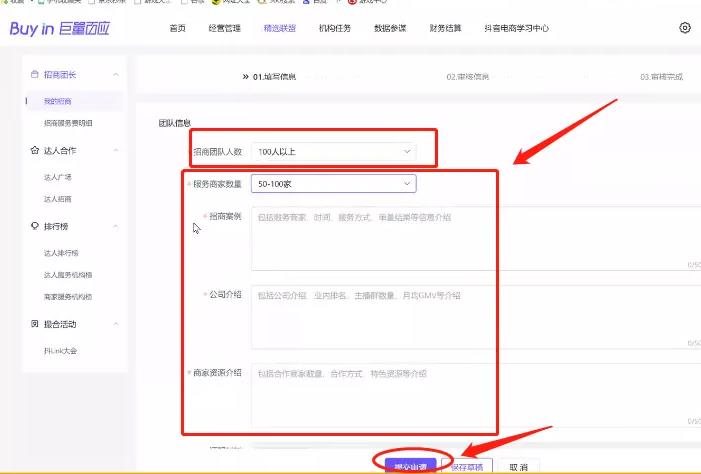
Task: Open 抖音电商学习中心 in top navigation
Action: [x=515, y=28]
